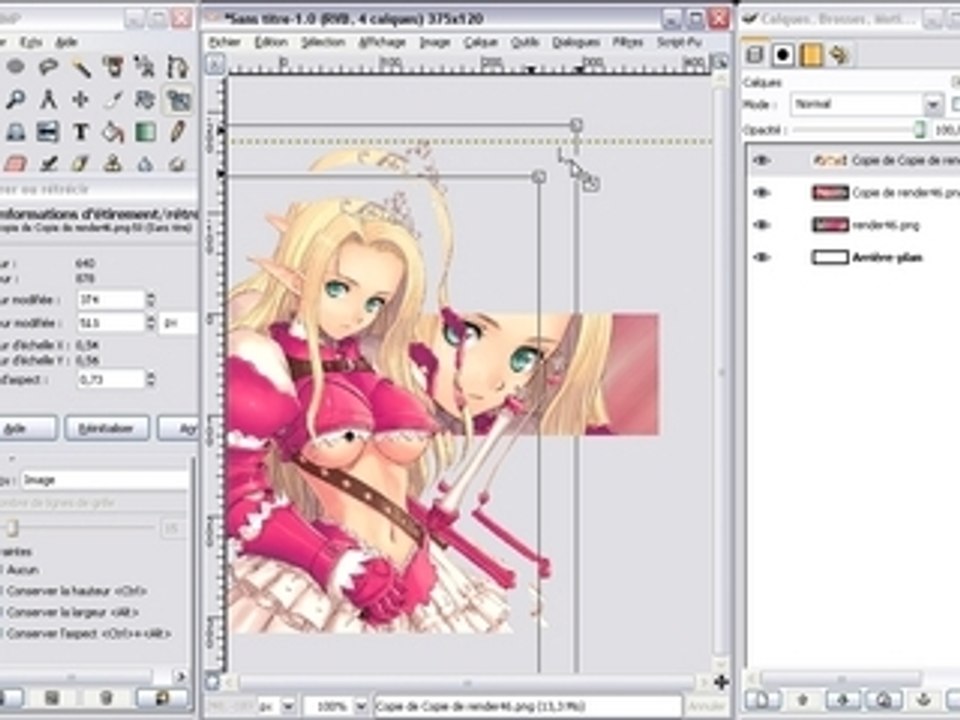
Task: Click the anchor layer button
Action: [923, 699]
